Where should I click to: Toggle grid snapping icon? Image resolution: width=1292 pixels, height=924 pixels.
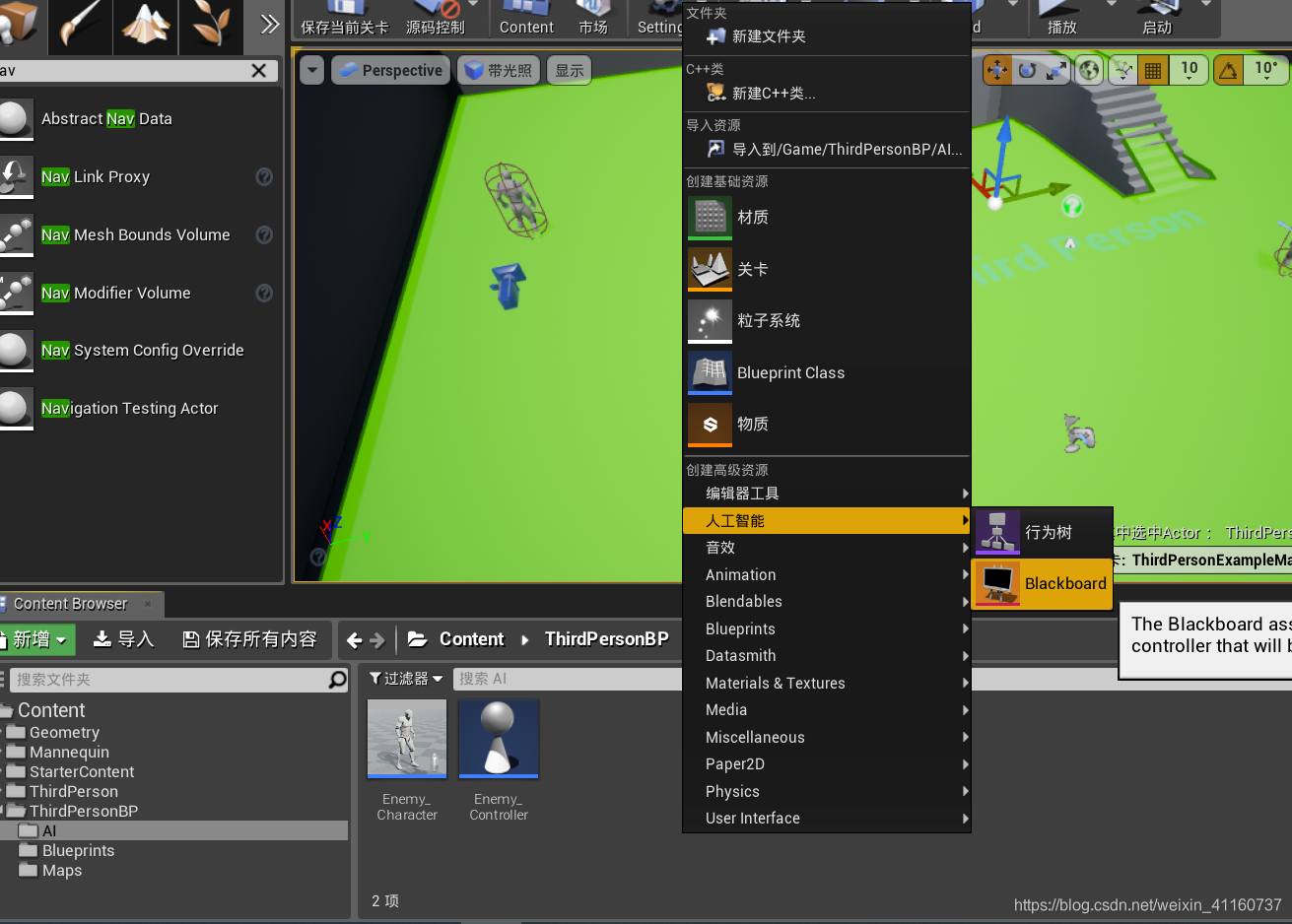pos(1153,70)
